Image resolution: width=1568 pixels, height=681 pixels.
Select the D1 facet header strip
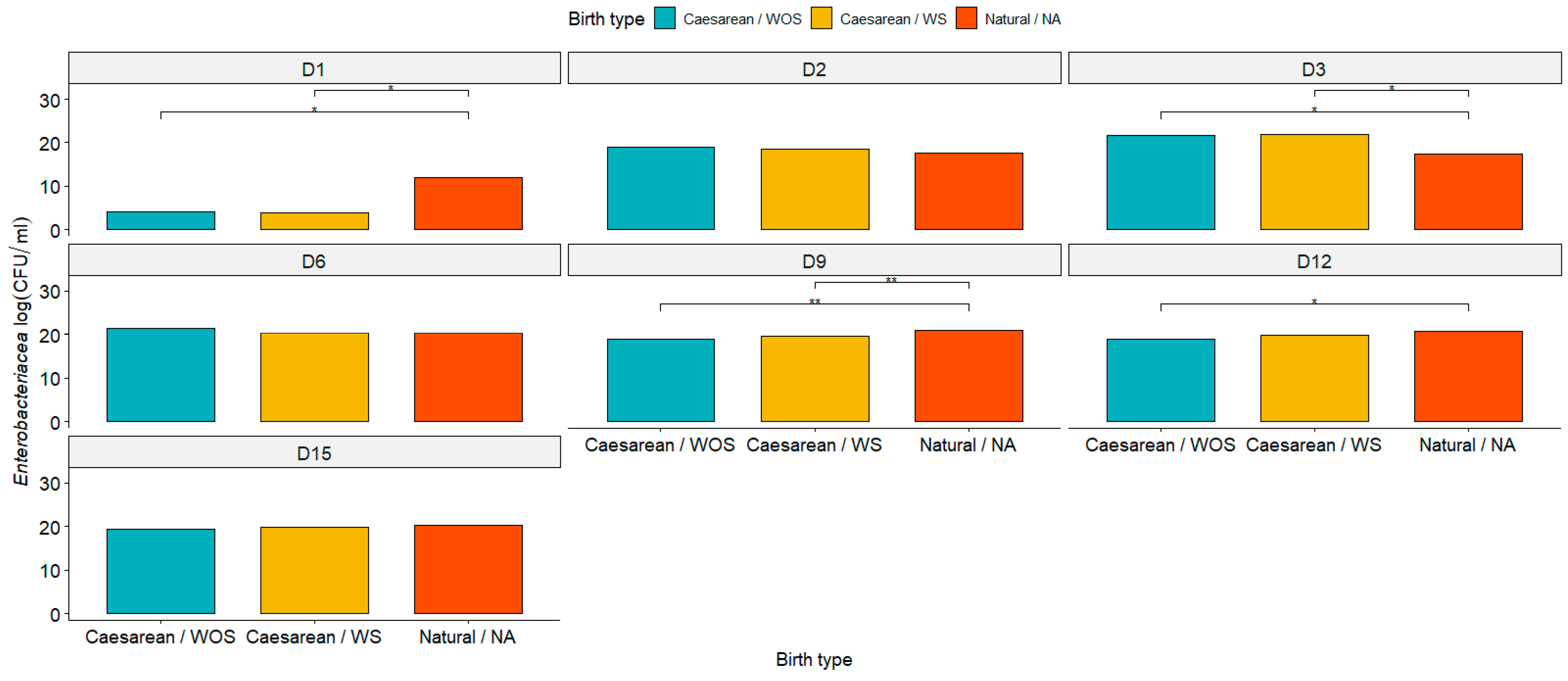click(314, 68)
